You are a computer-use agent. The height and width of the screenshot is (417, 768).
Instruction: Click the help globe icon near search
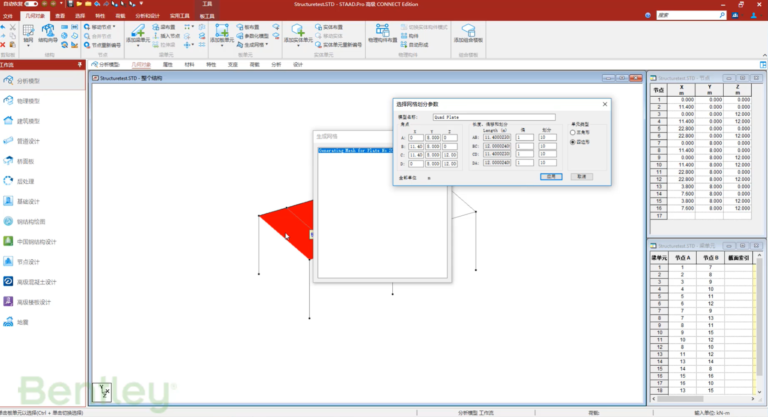tap(648, 15)
